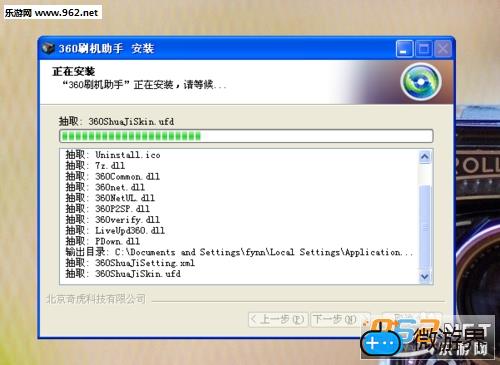
Task: Select log line LiveUpd360.dll
Action: click(115, 230)
